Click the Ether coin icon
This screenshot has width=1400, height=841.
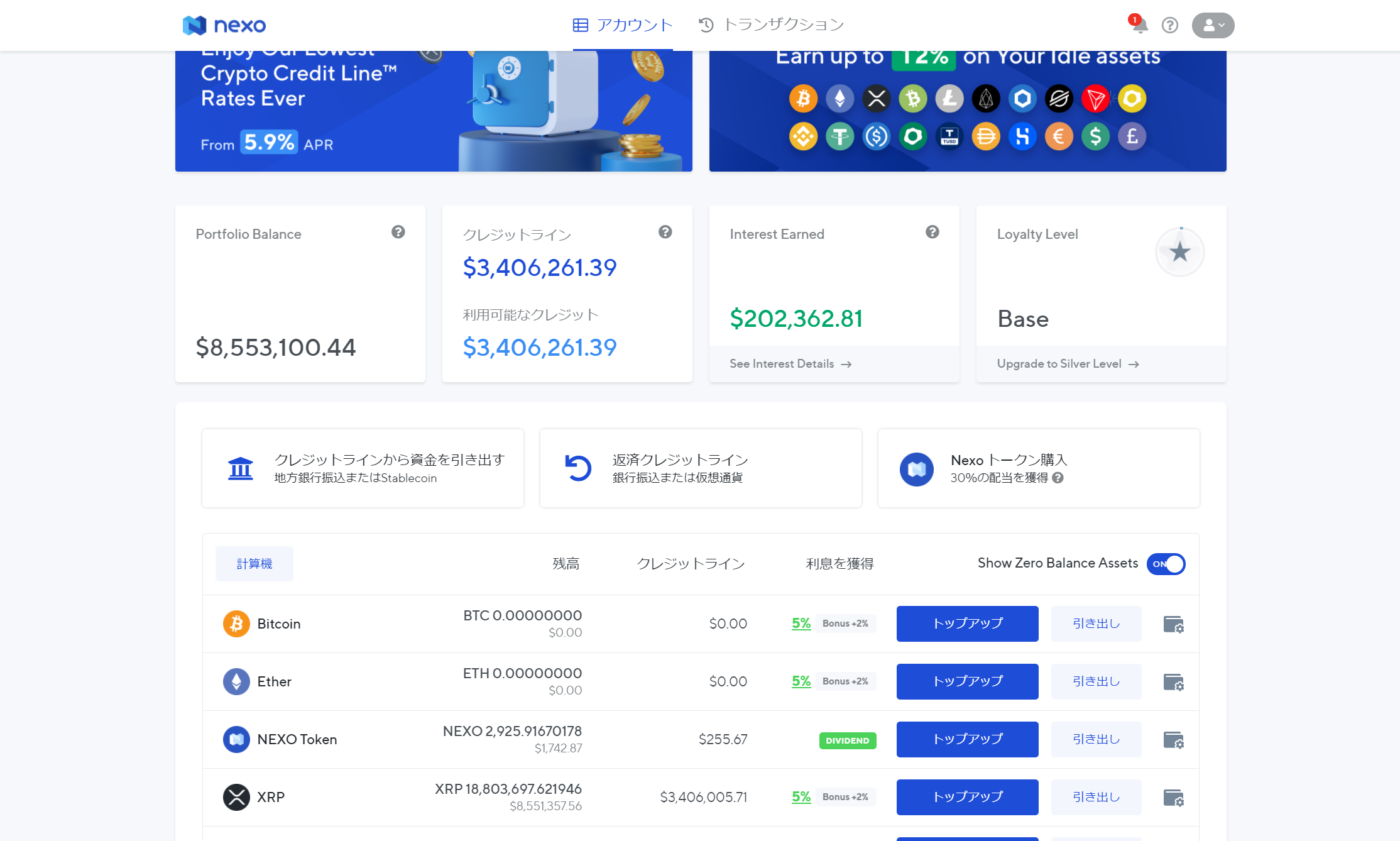(236, 681)
